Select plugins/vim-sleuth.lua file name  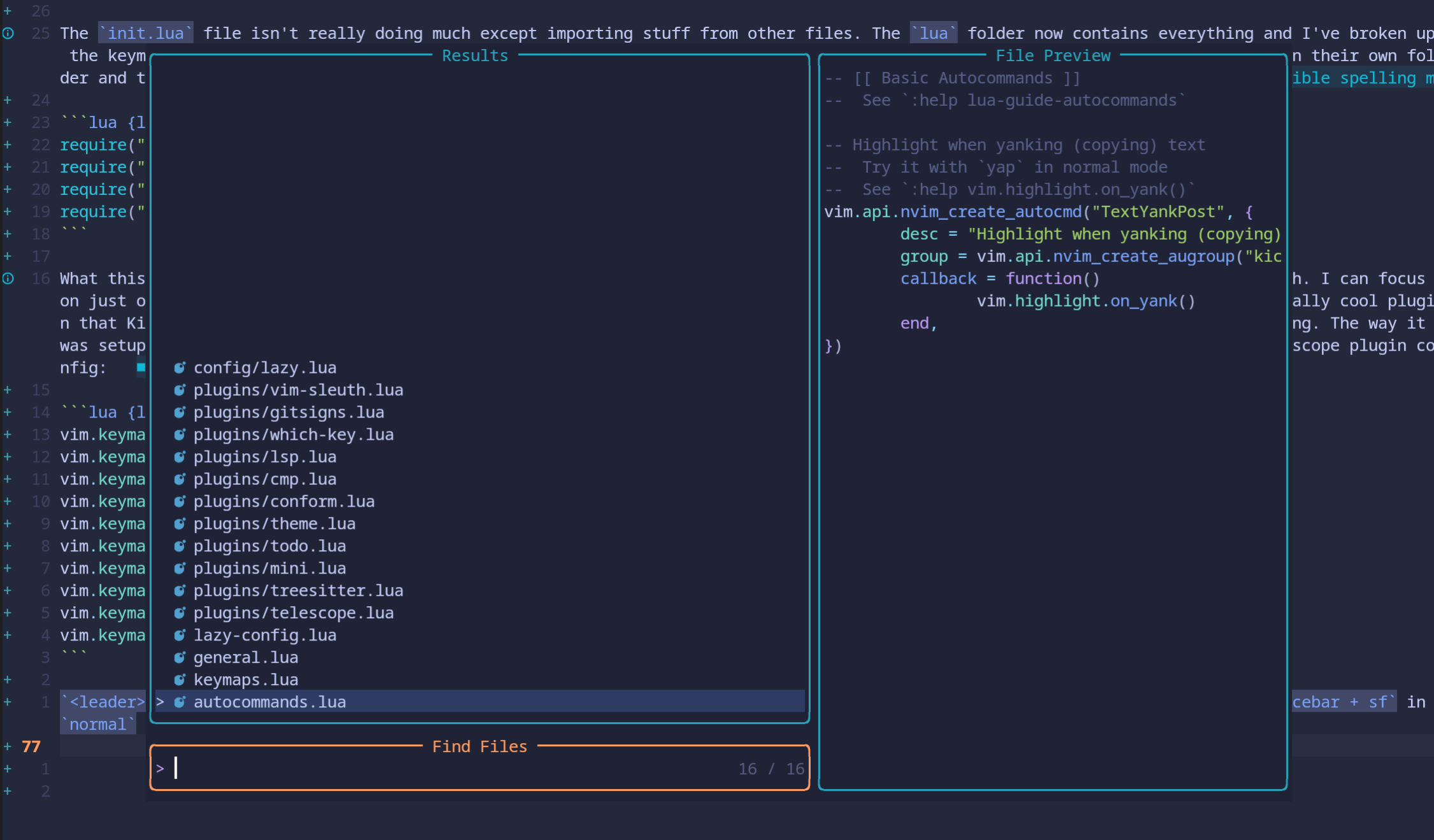298,390
